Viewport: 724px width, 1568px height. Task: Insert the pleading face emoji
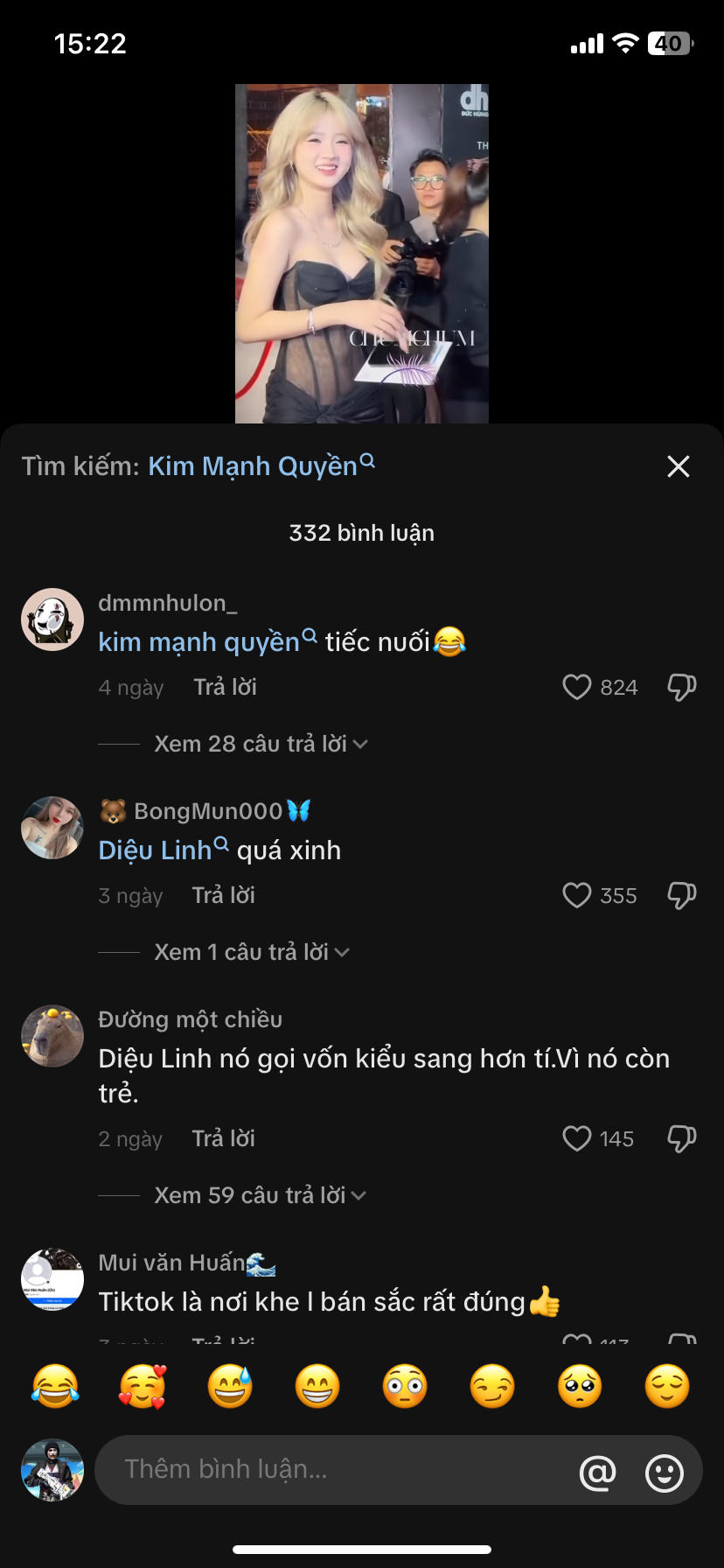click(x=580, y=1387)
